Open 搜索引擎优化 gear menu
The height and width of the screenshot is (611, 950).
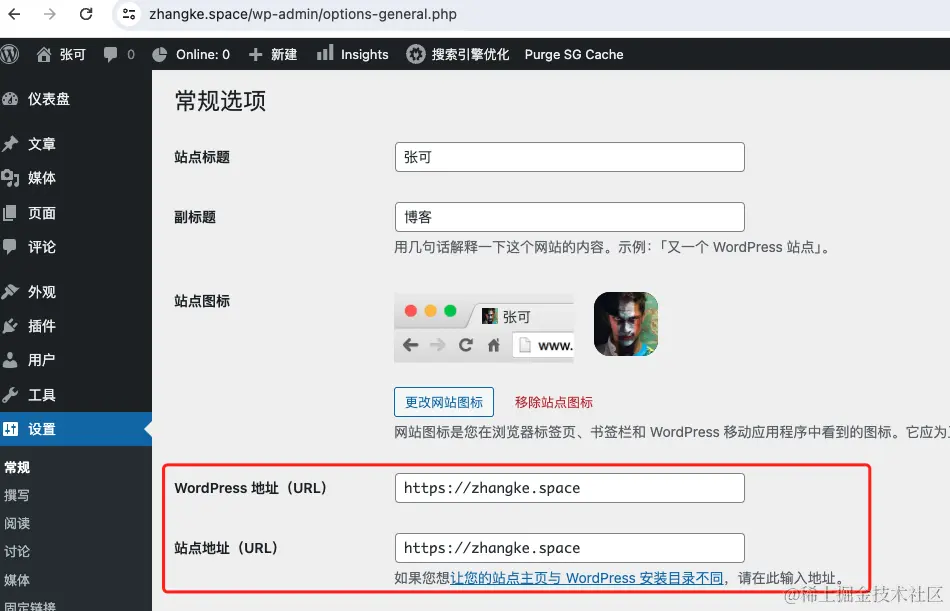(457, 55)
